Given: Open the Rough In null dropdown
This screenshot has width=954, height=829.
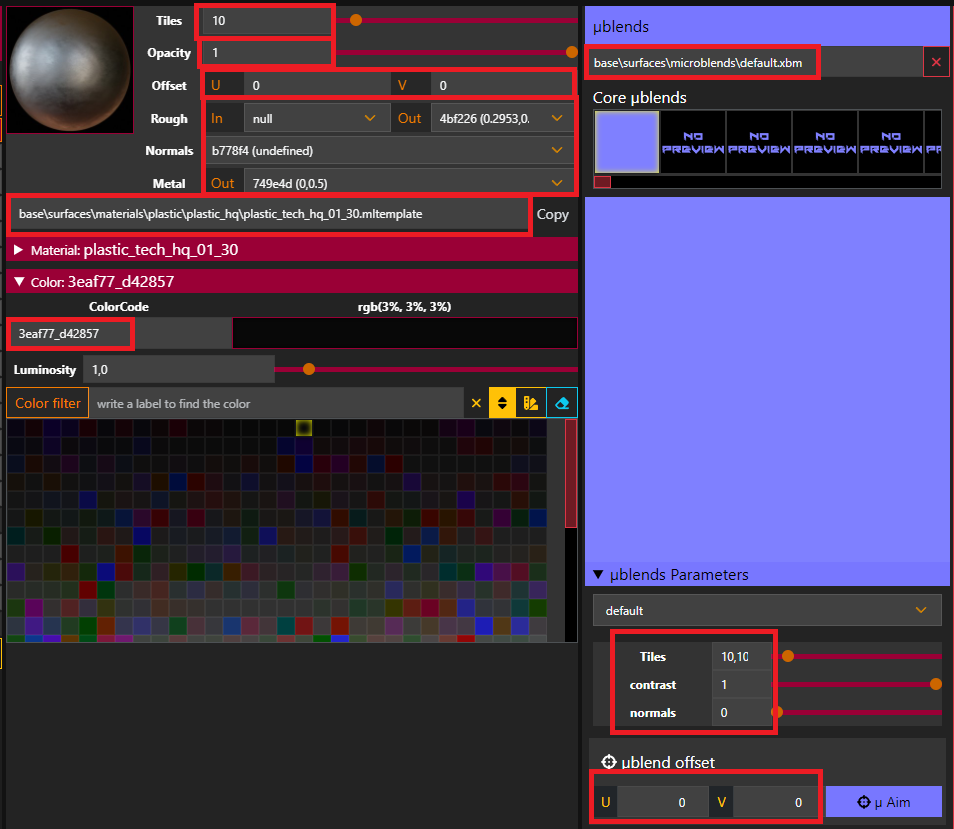Looking at the screenshot, I should click(x=314, y=118).
